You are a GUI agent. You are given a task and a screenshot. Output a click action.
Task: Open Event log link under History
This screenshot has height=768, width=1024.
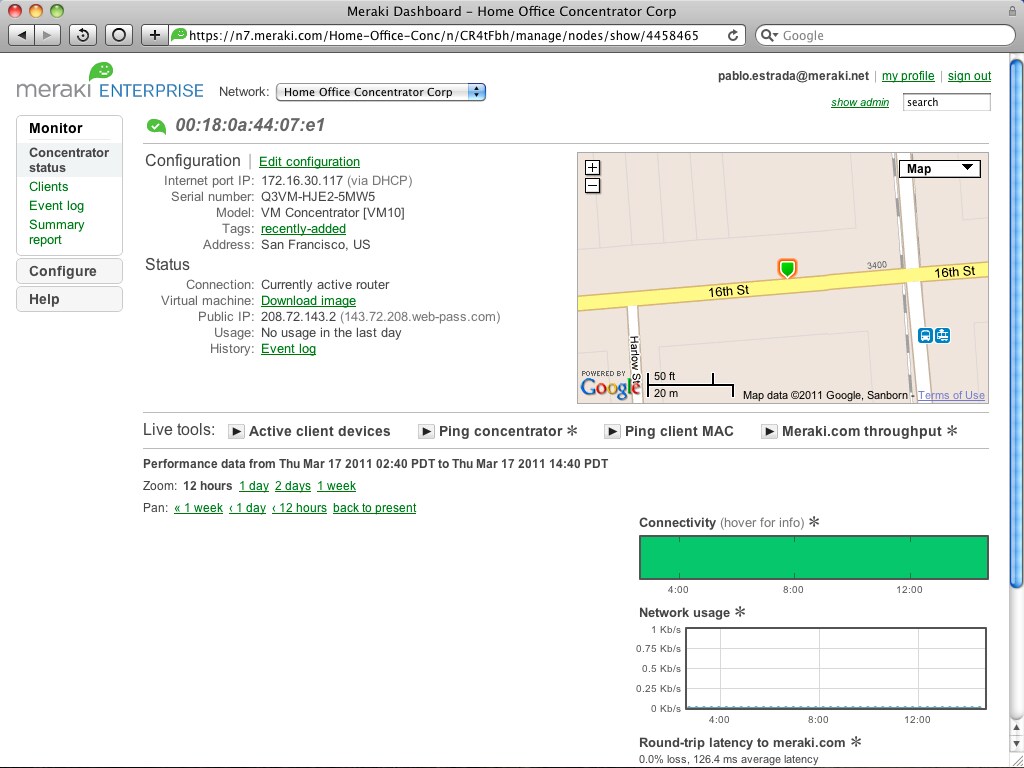288,349
